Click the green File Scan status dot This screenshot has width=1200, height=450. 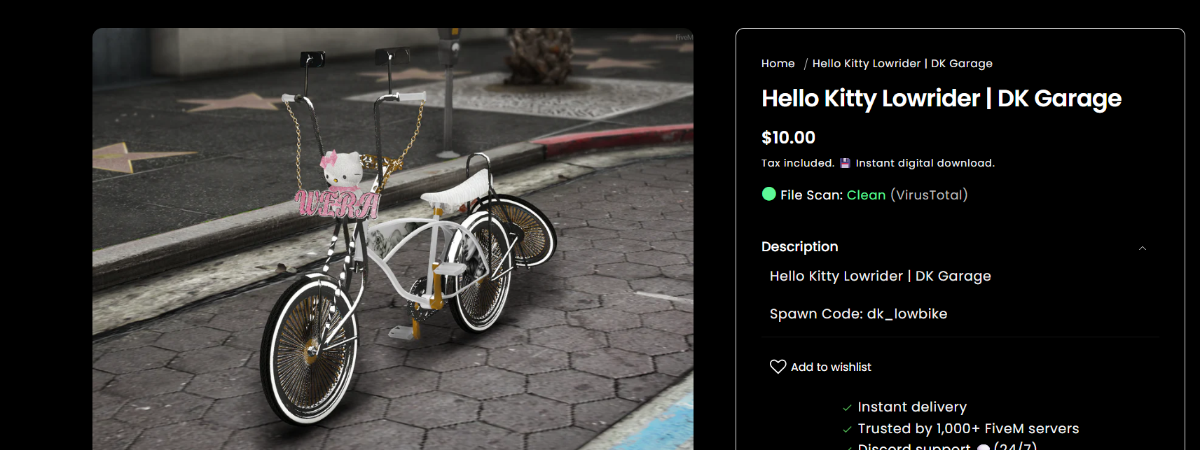click(x=769, y=195)
